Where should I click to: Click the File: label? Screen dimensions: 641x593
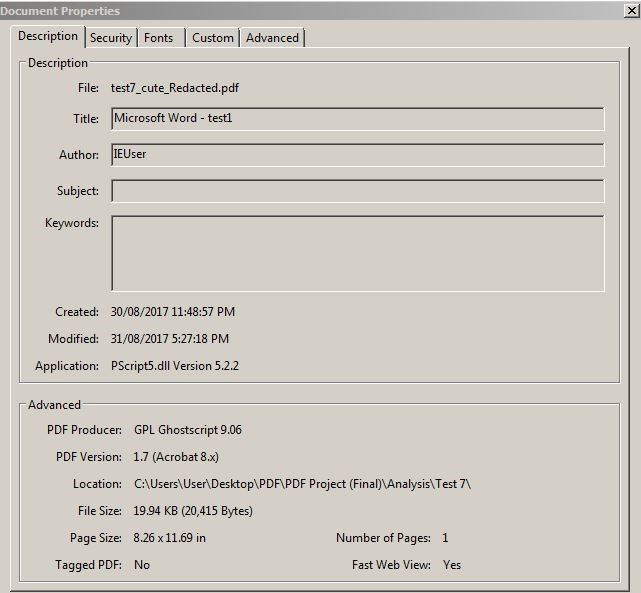(88, 88)
